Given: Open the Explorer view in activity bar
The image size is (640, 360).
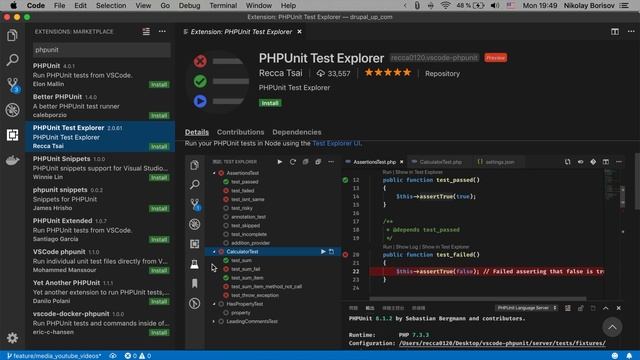Looking at the screenshot, I should tap(12, 36).
